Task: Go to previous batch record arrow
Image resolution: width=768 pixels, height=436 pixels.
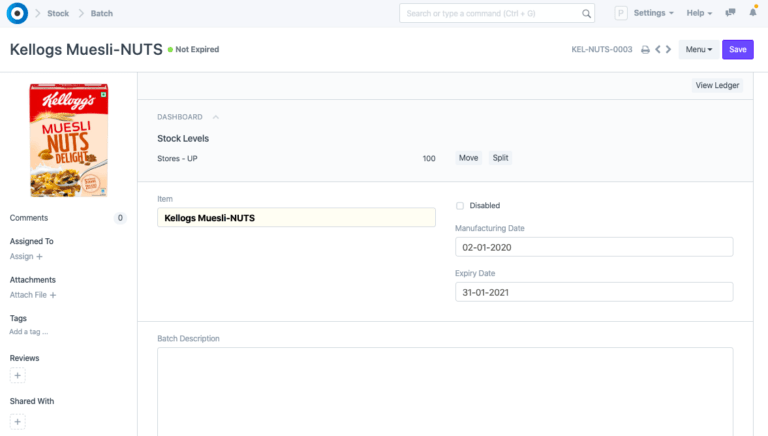Action: click(657, 49)
